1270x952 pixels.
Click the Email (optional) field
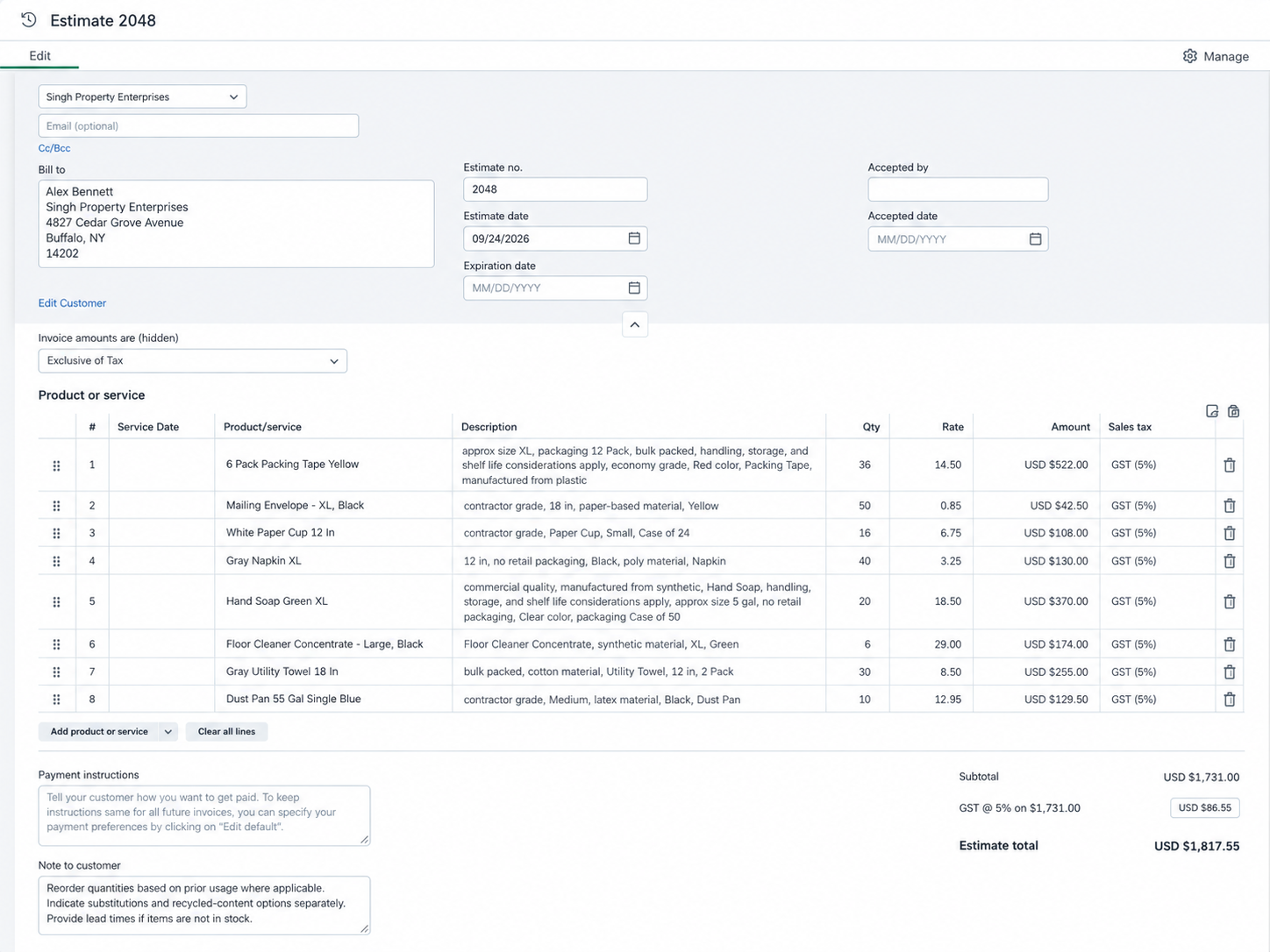pos(198,125)
